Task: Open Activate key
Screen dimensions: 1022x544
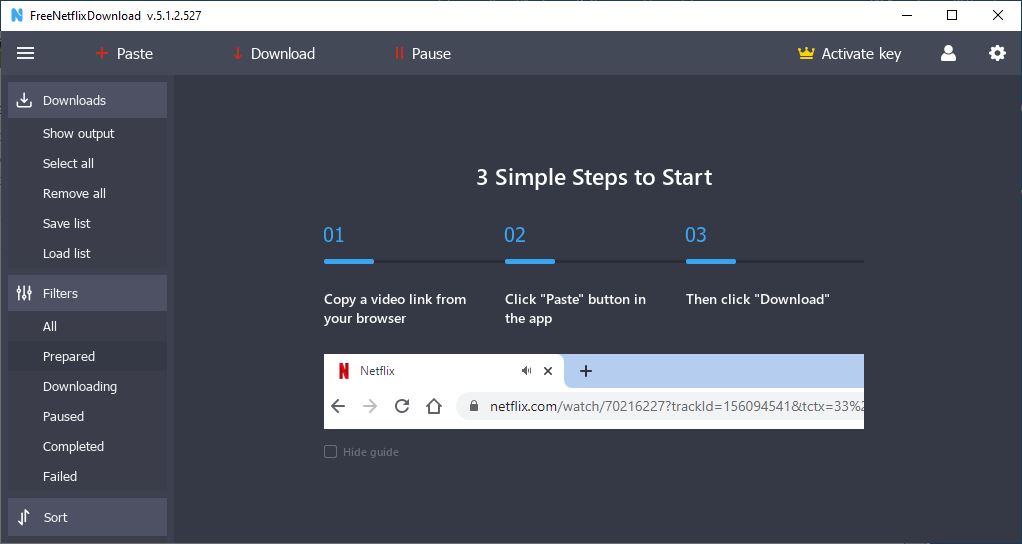Action: pos(849,53)
